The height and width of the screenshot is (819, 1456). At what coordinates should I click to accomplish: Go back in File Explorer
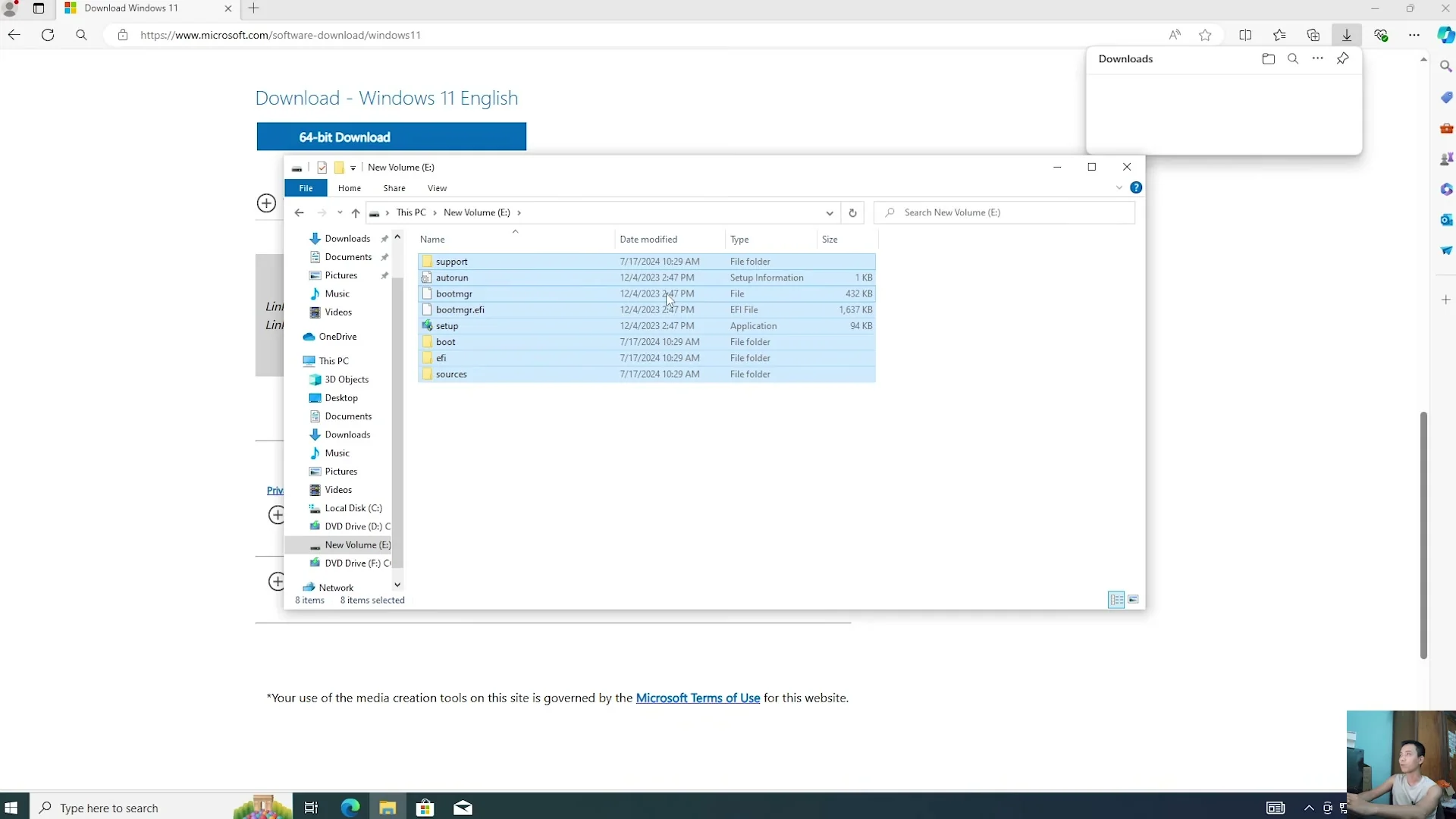tap(300, 213)
